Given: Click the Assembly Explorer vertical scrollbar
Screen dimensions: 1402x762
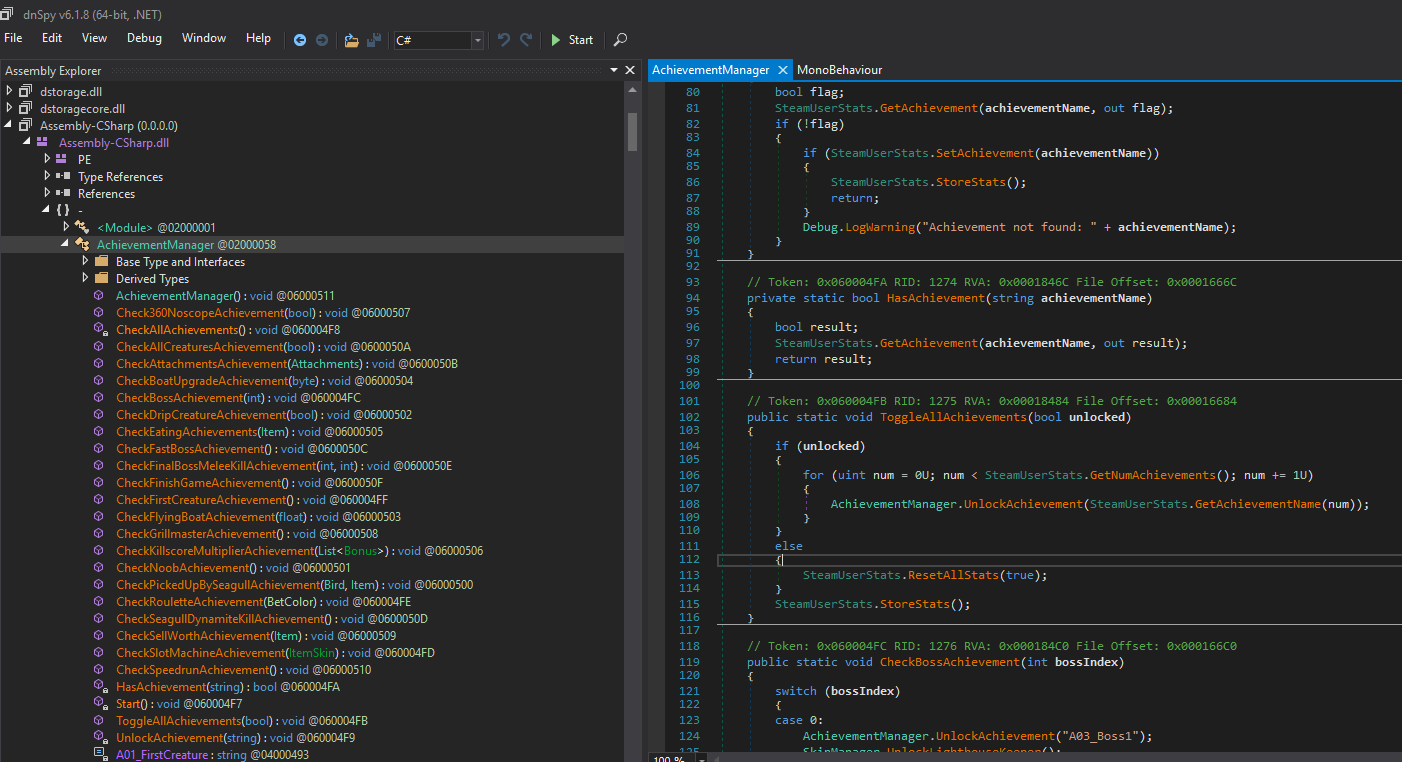Looking at the screenshot, I should tap(632, 420).
